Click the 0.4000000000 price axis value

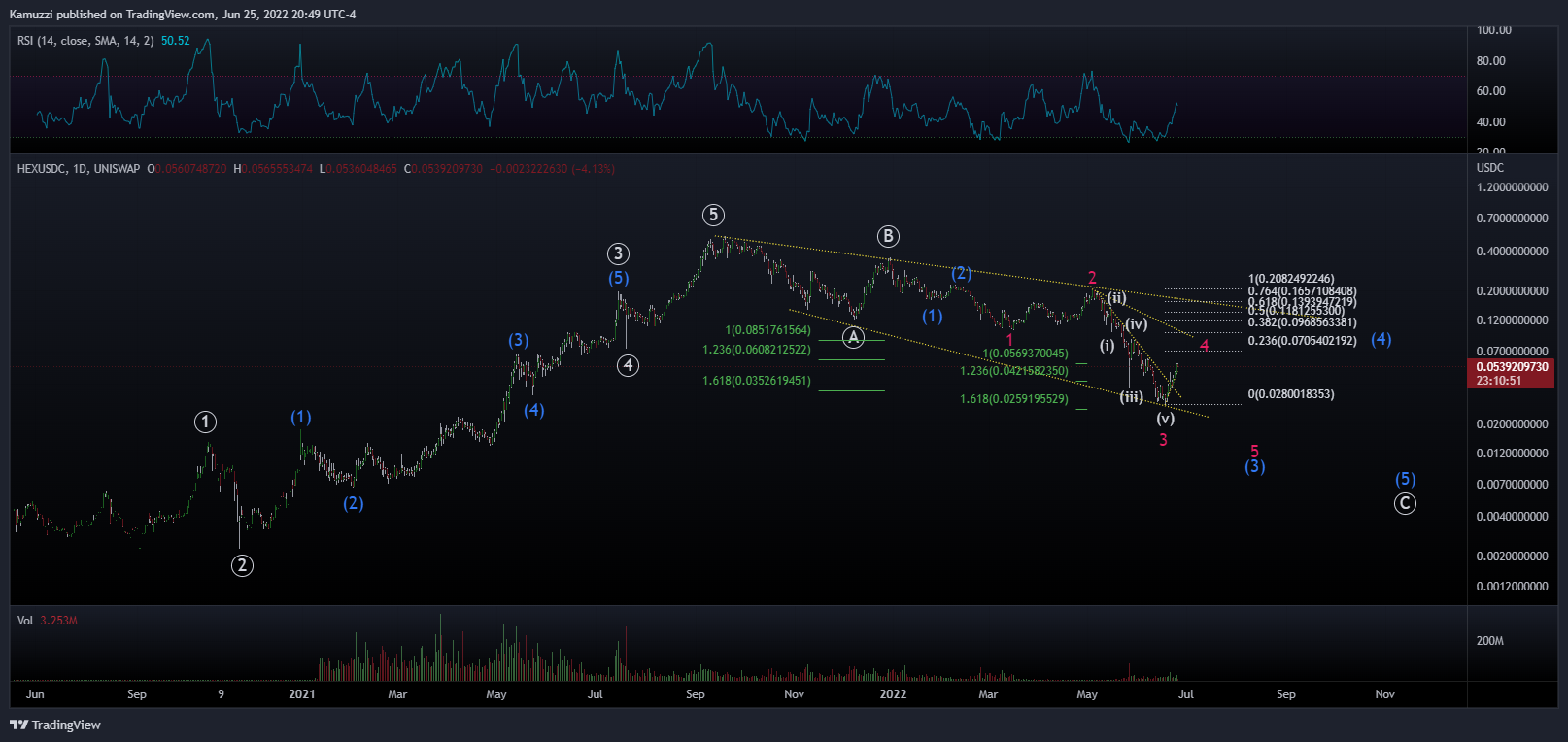pos(1512,252)
